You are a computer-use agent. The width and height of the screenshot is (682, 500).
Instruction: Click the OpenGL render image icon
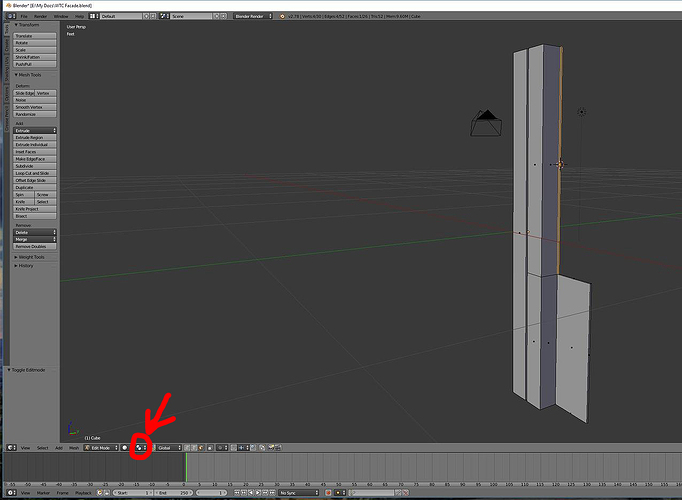pyautogui.click(x=271, y=447)
